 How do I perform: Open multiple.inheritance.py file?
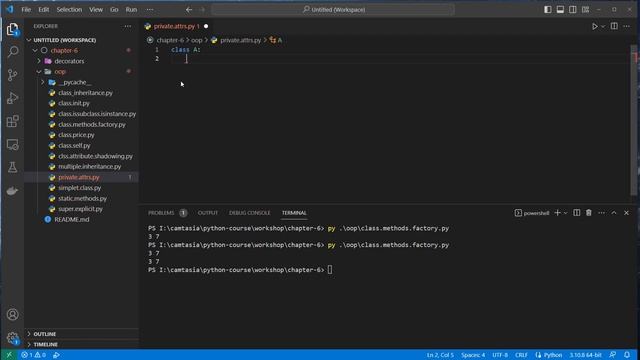(89, 167)
